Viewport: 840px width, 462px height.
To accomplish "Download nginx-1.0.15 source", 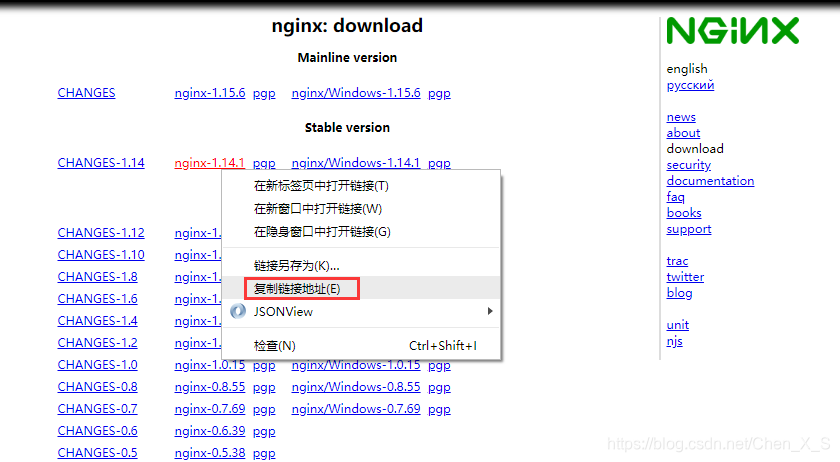I will pos(209,365).
